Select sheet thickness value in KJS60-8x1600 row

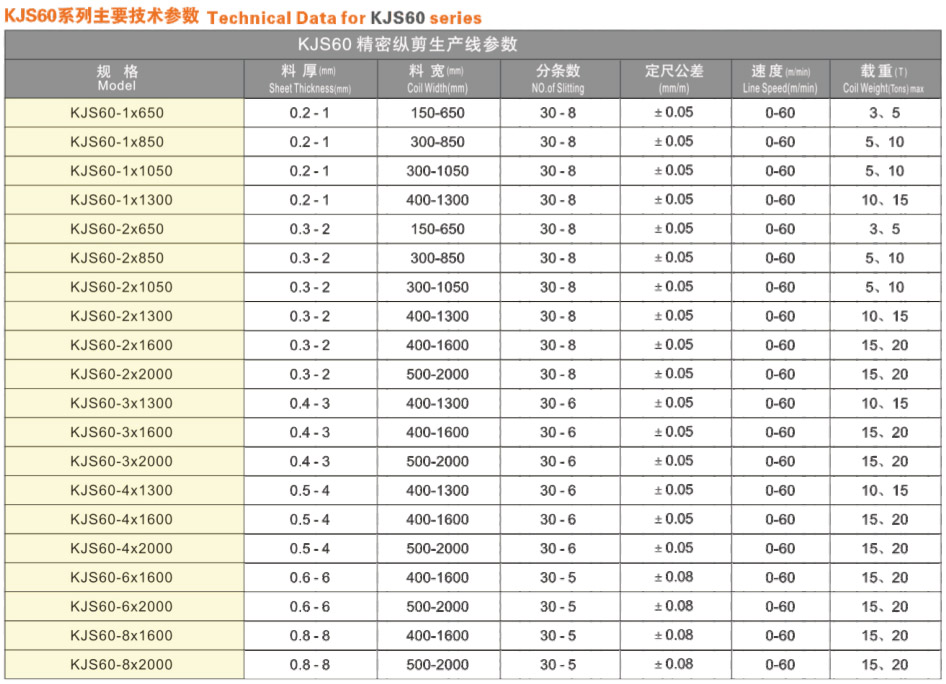tap(310, 636)
